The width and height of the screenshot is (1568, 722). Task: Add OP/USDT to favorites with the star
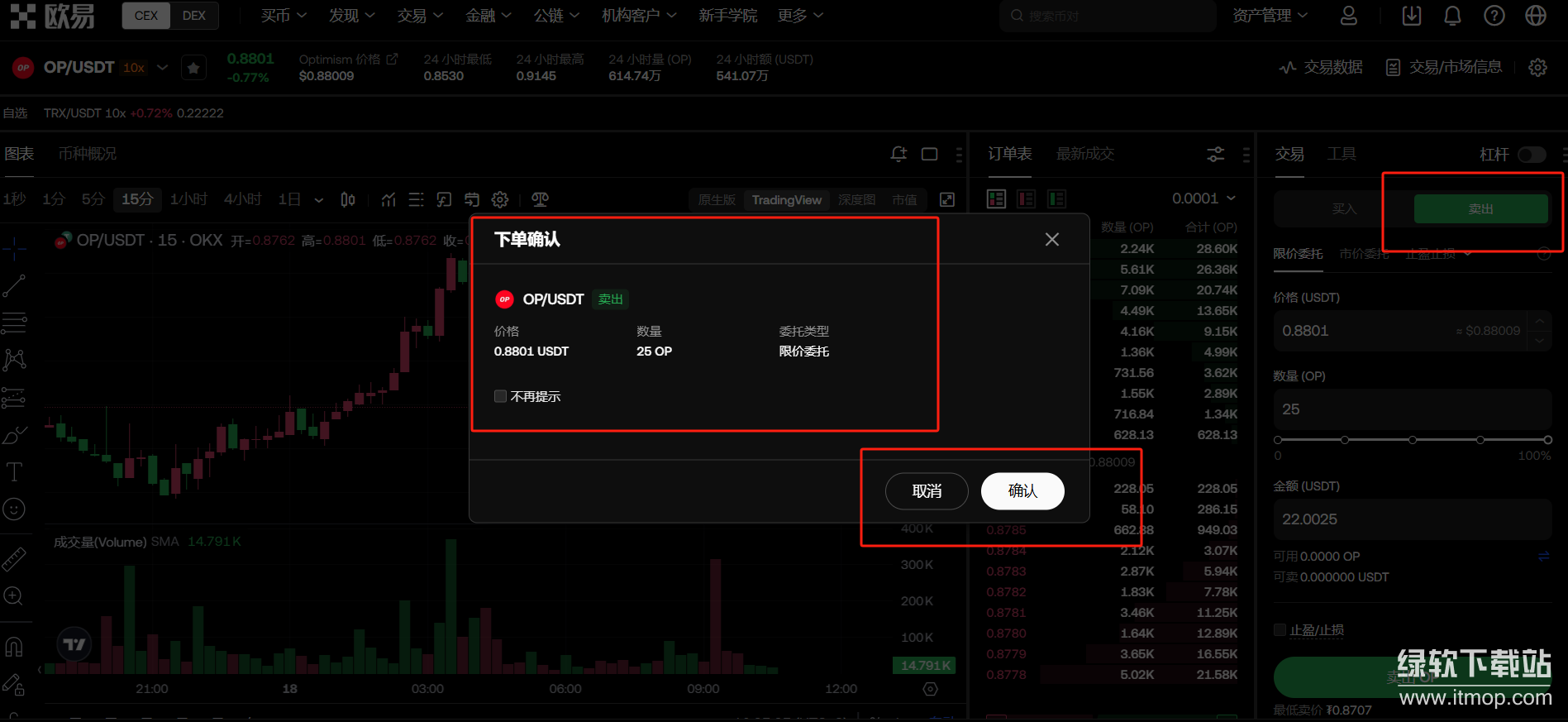pyautogui.click(x=193, y=68)
